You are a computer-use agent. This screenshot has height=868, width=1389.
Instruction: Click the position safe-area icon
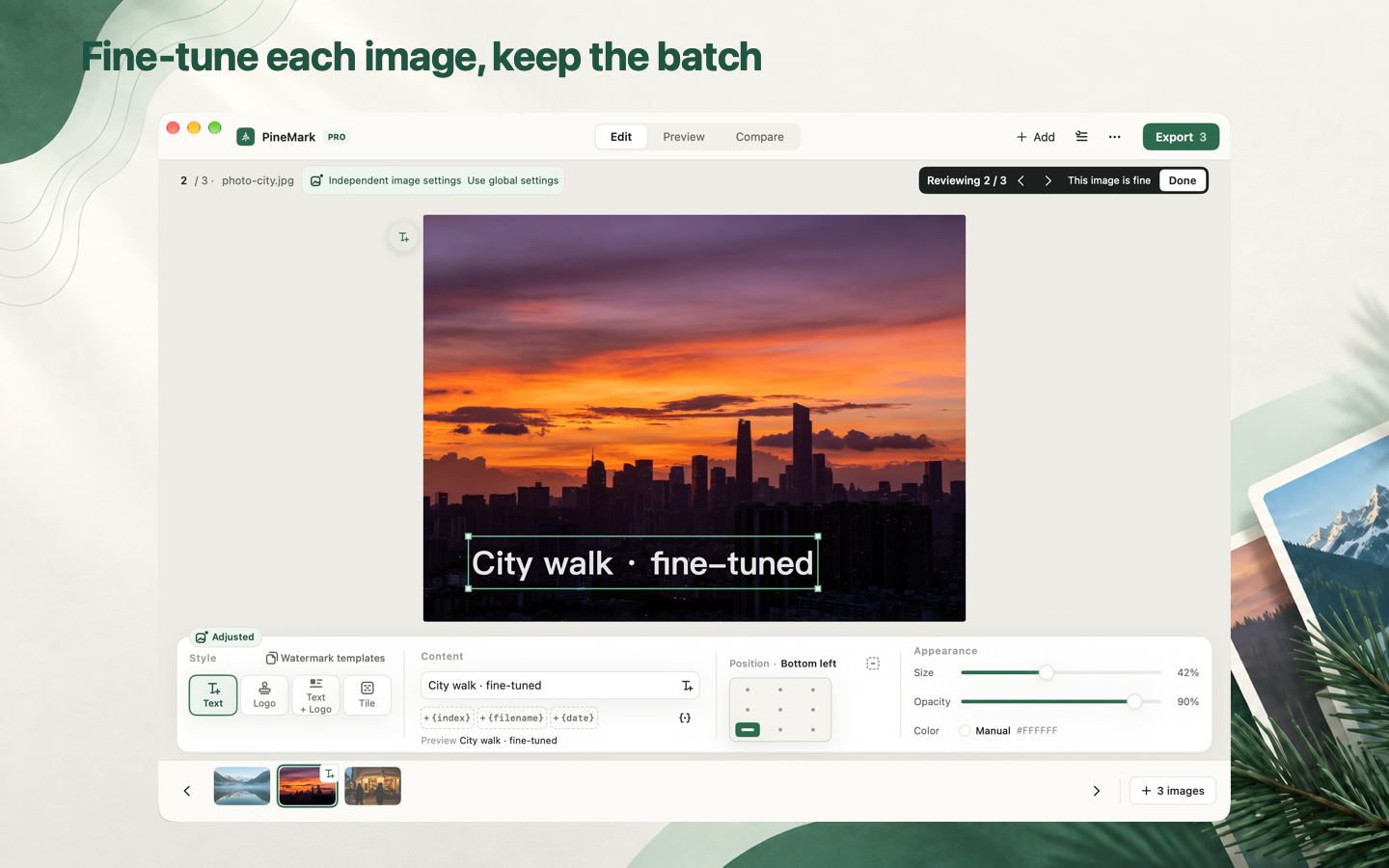tap(873, 664)
